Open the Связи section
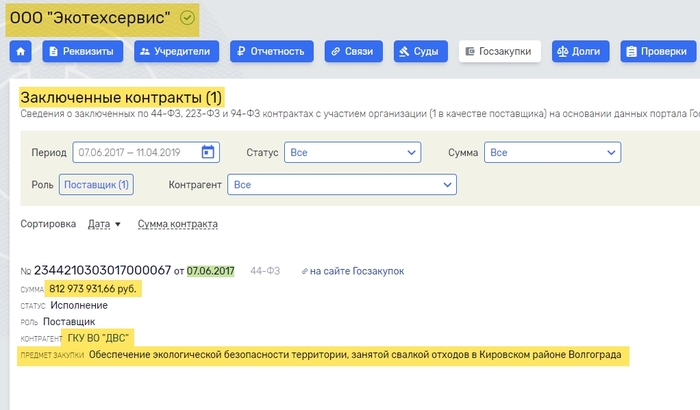700x410 pixels. (354, 51)
